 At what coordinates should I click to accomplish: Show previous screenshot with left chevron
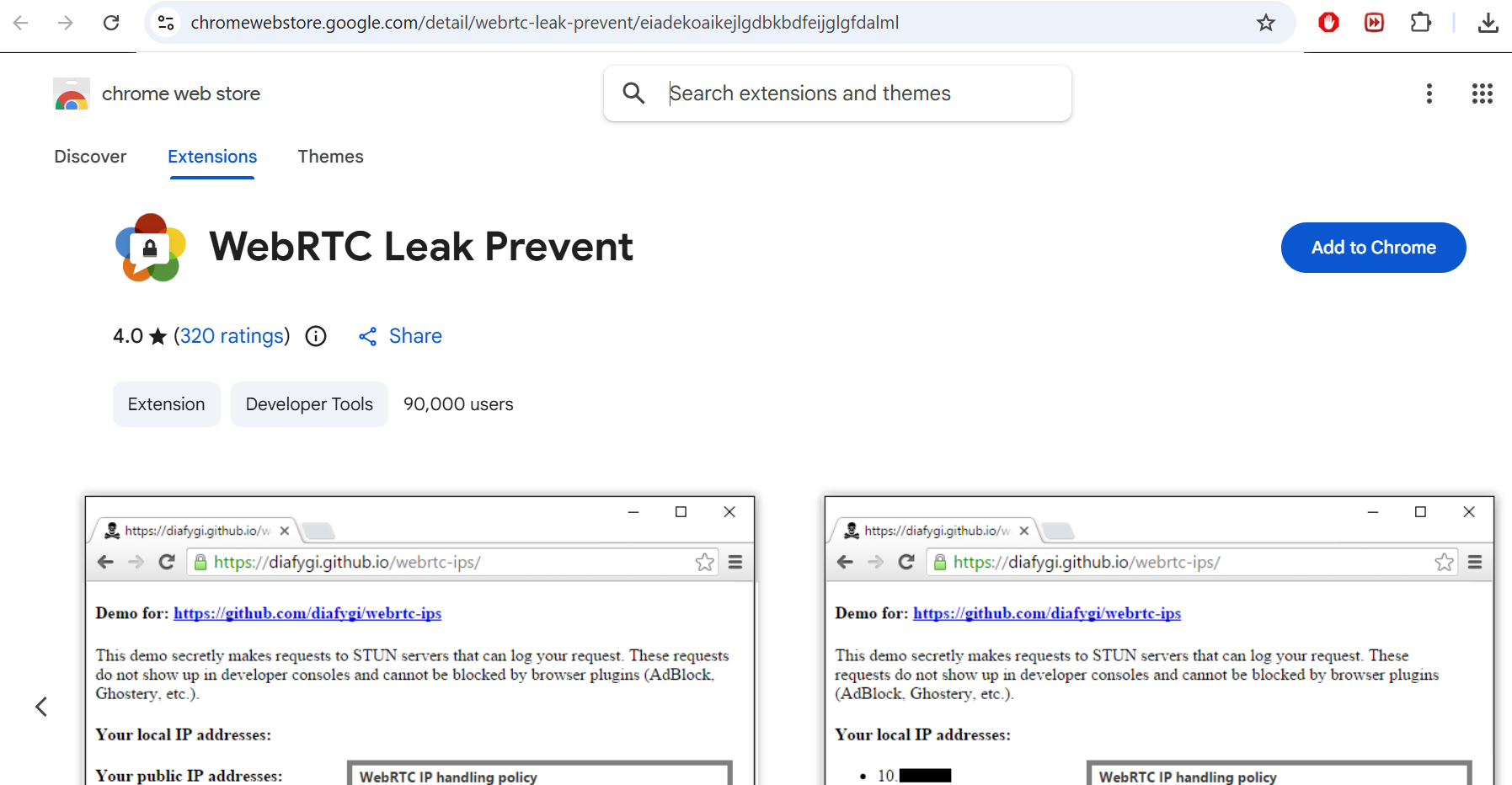pyautogui.click(x=41, y=706)
